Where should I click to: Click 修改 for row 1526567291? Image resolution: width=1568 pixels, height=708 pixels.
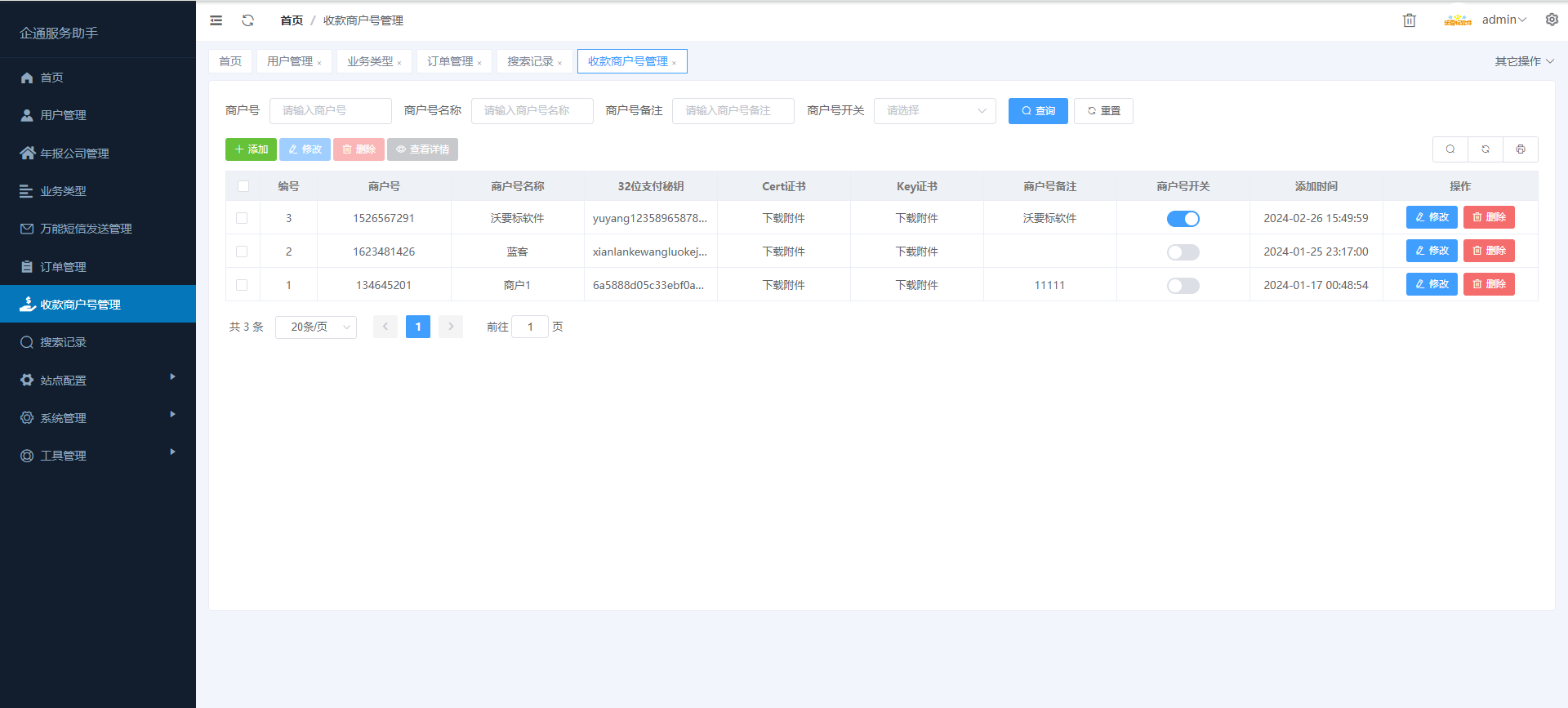1432,217
